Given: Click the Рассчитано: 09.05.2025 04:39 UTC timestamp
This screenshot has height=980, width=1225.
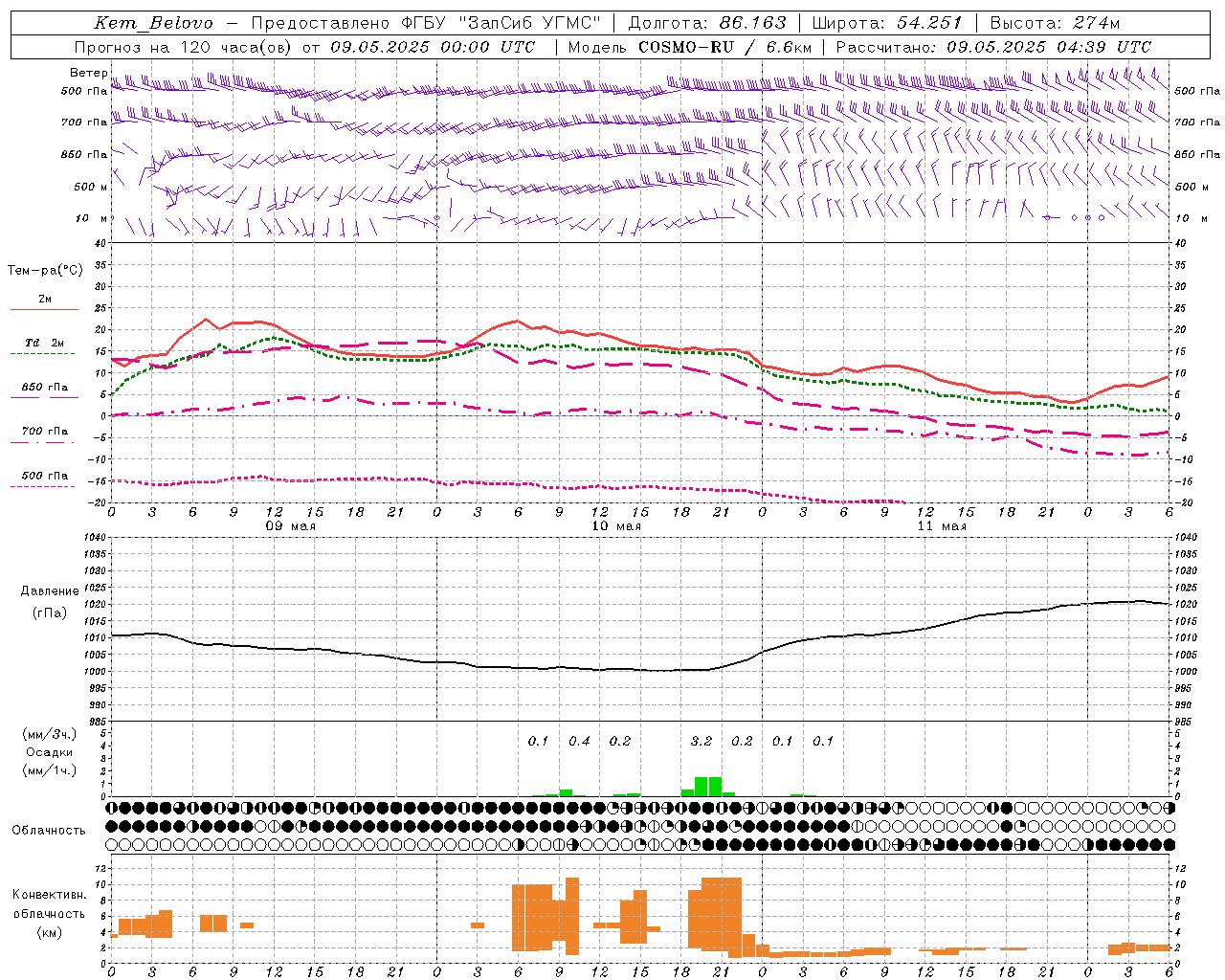Looking at the screenshot, I should coord(993,47).
